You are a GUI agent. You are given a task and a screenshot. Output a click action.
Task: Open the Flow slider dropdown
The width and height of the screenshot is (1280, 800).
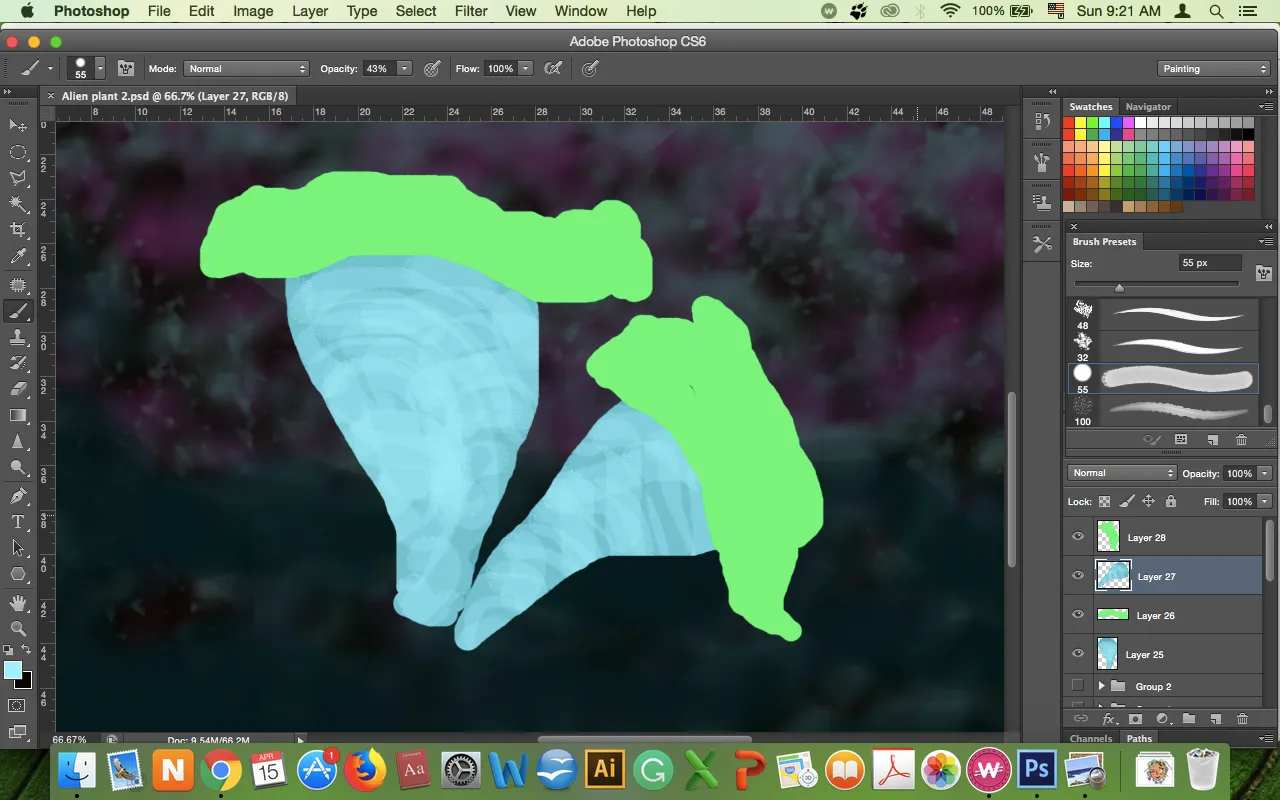click(525, 69)
